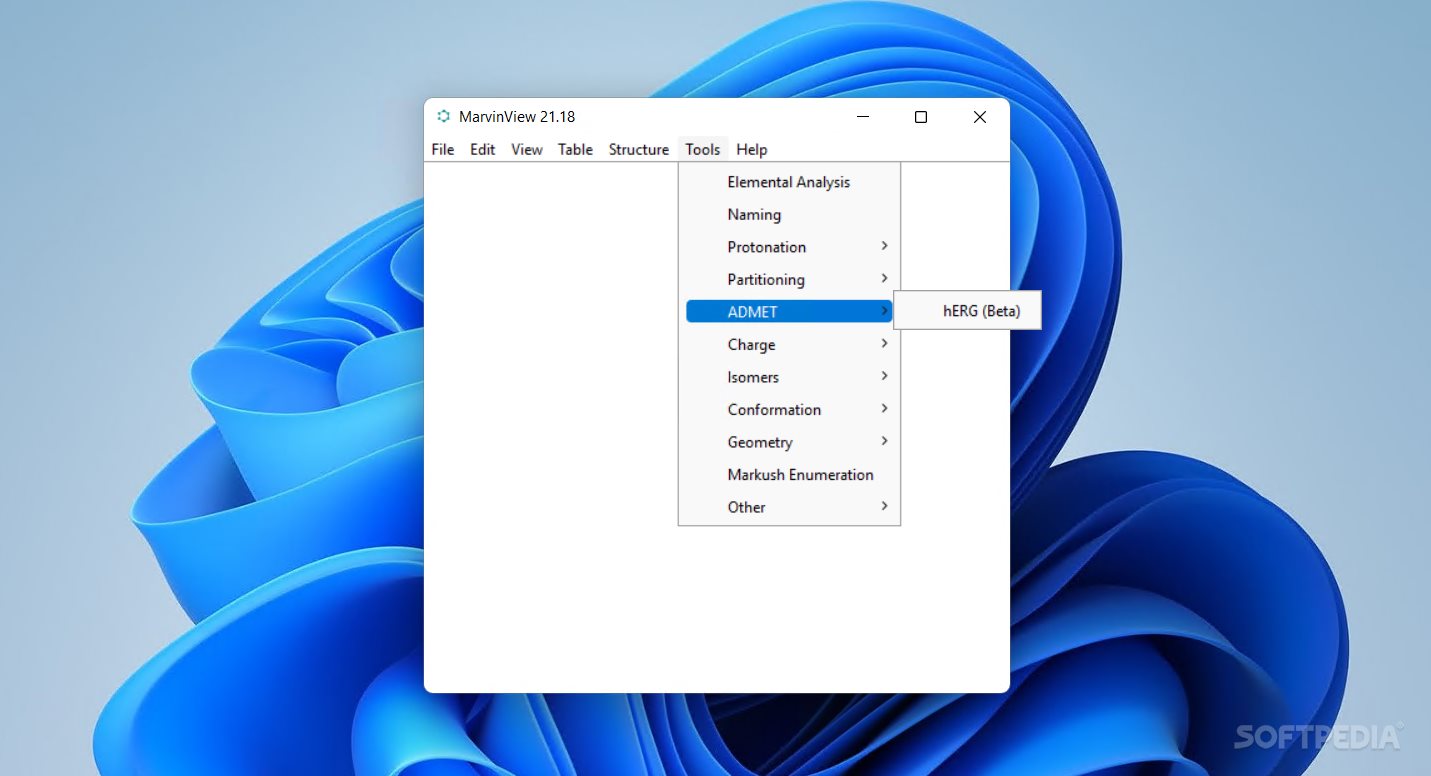The width and height of the screenshot is (1431, 776).
Task: Expand the Partitioning submenu
Action: [789, 279]
